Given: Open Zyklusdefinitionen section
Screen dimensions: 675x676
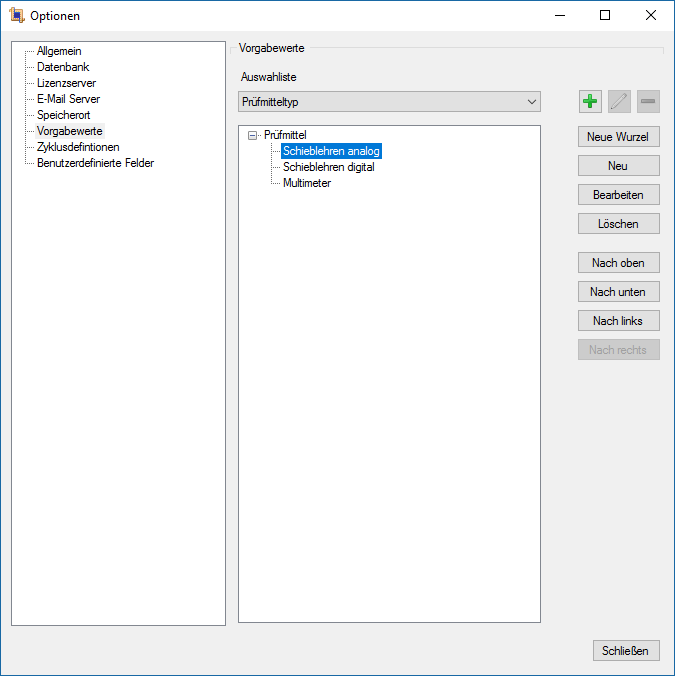Looking at the screenshot, I should click(78, 147).
